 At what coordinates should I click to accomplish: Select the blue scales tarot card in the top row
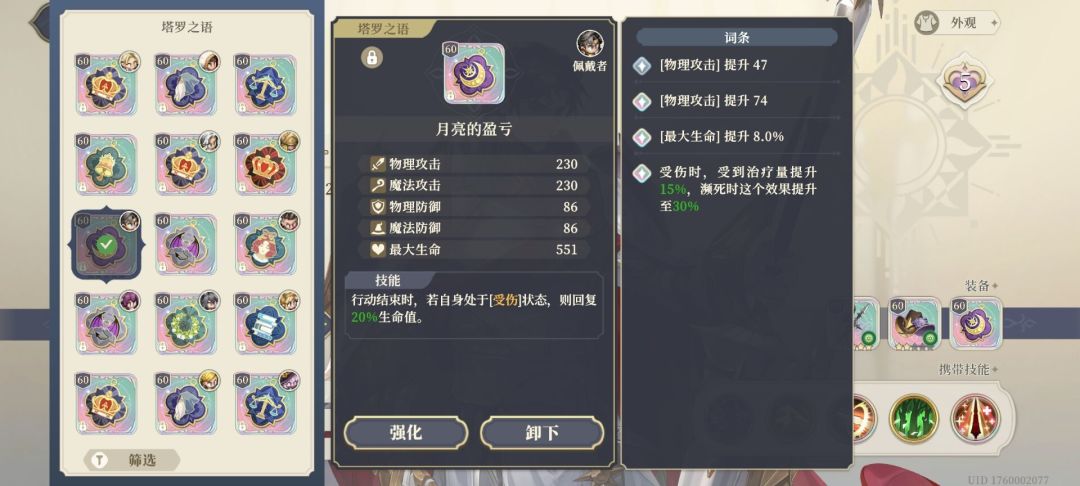pos(266,85)
